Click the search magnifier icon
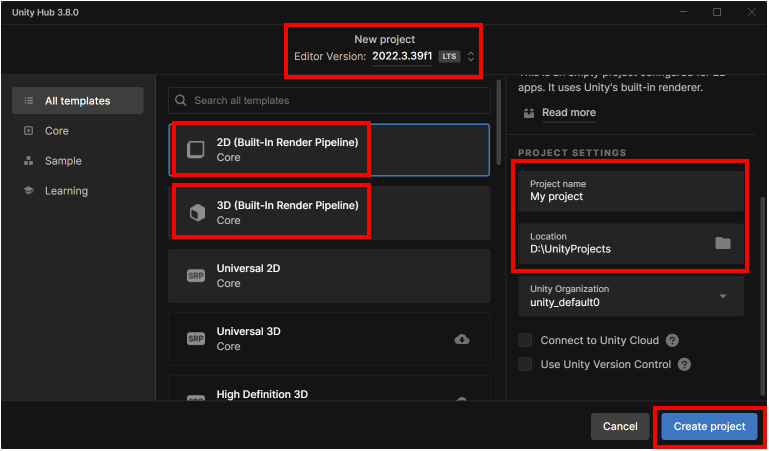Viewport: 769px width, 451px height. pyautogui.click(x=180, y=100)
